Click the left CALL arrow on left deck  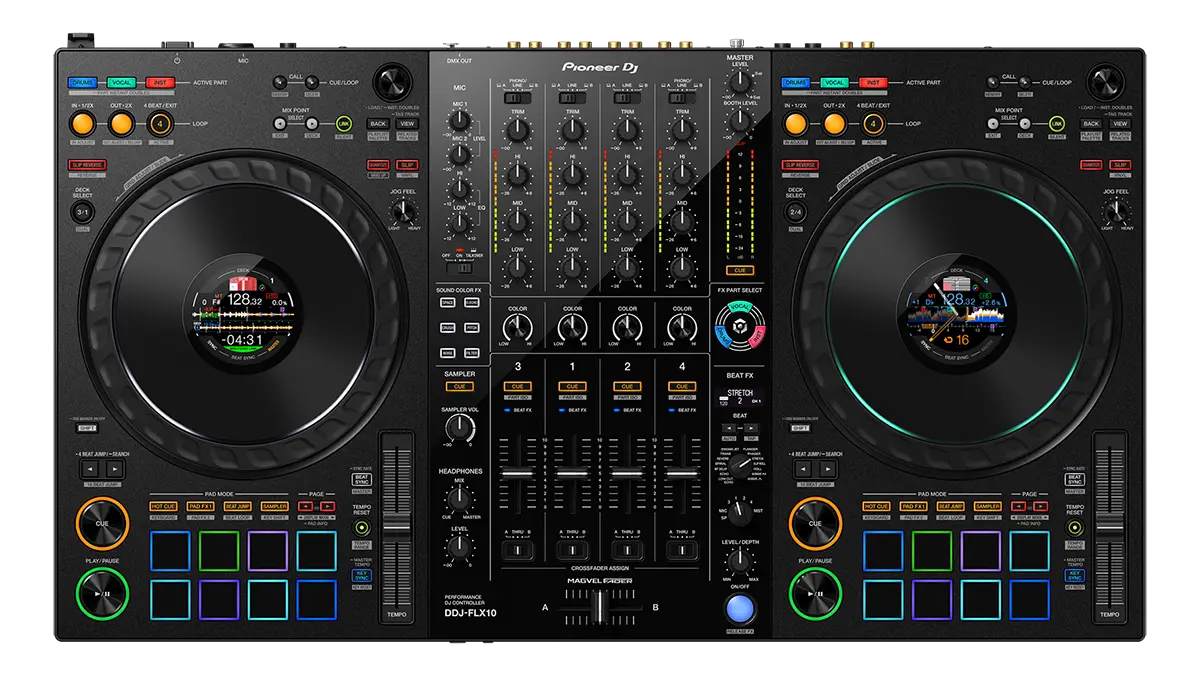point(281,83)
